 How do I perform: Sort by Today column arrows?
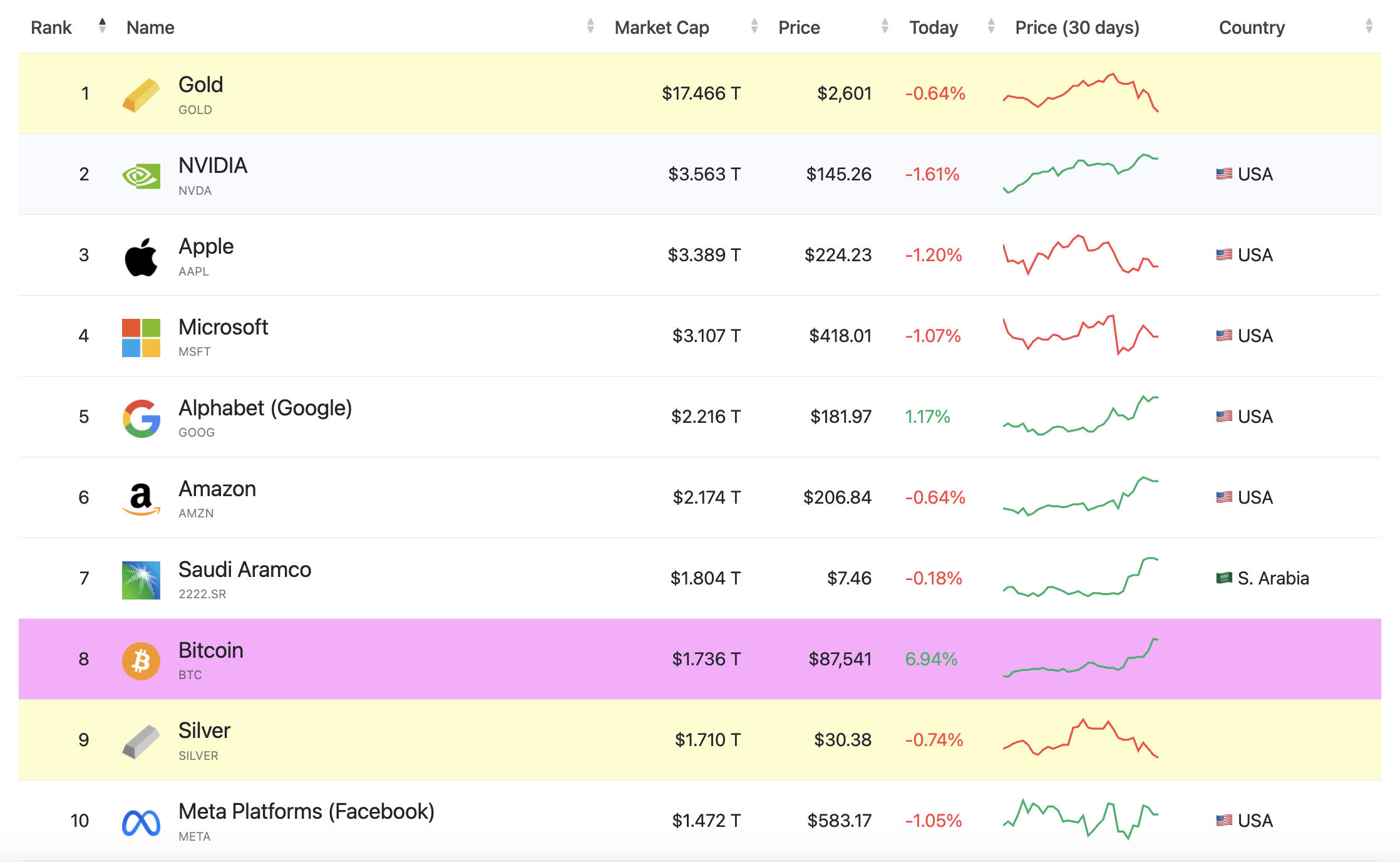(991, 26)
